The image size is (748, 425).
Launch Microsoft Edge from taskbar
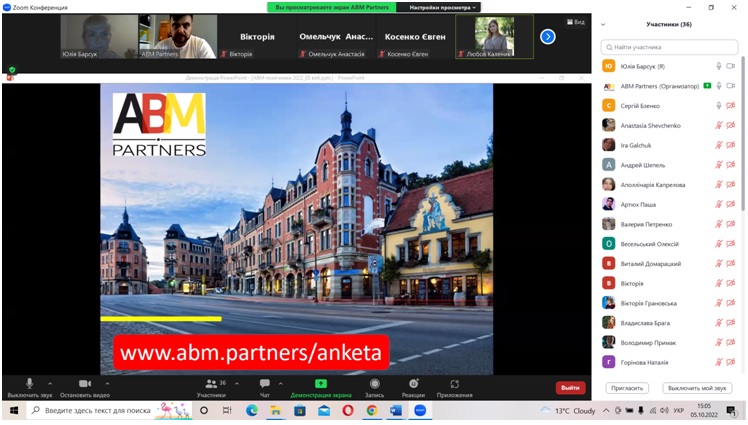(x=252, y=410)
